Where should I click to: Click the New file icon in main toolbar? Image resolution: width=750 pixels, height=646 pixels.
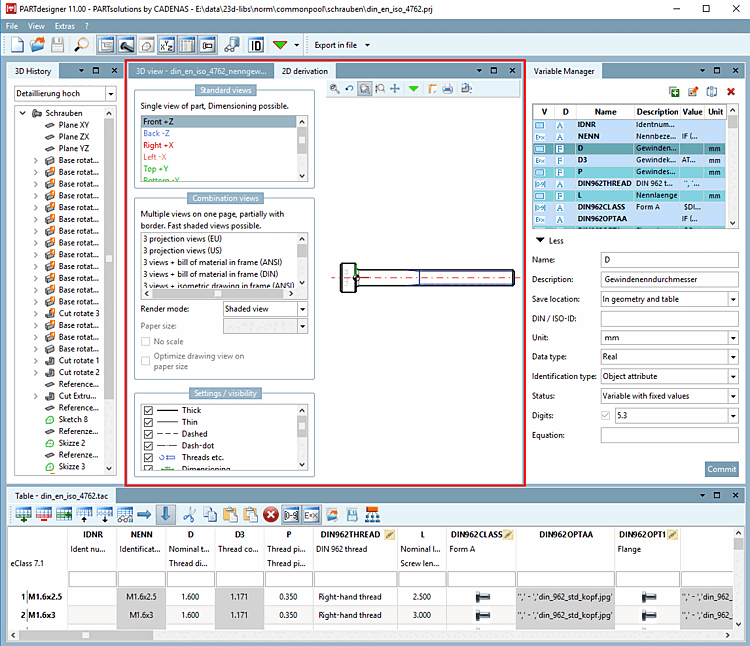[x=18, y=45]
